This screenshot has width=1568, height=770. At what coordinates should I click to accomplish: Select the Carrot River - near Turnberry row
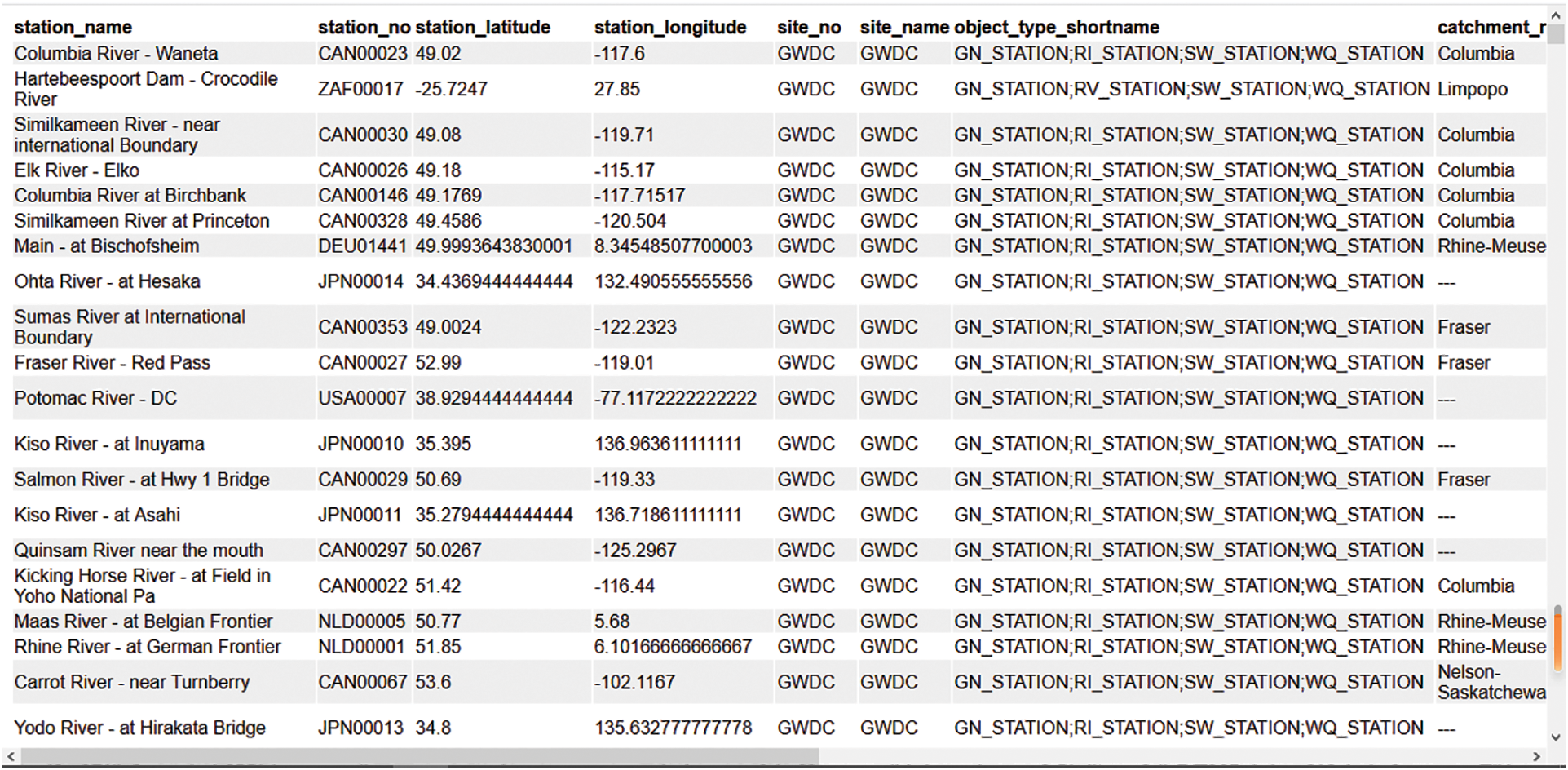coord(132,683)
